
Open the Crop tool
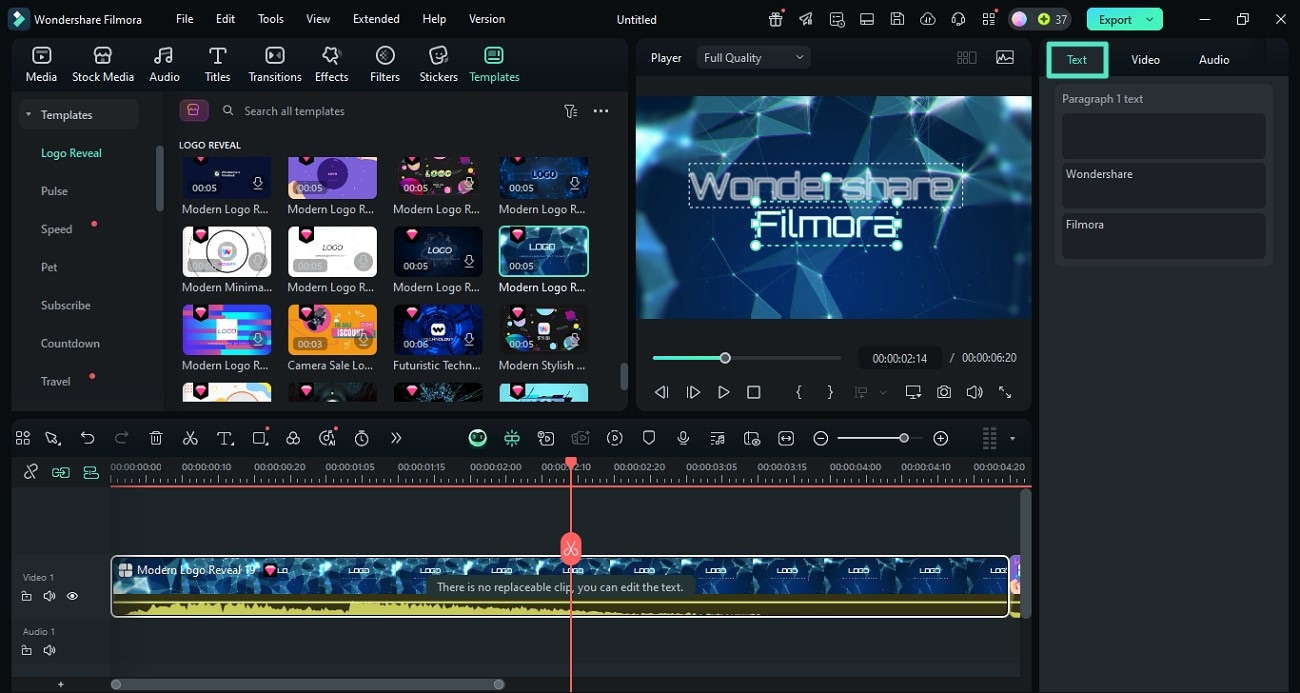260,438
